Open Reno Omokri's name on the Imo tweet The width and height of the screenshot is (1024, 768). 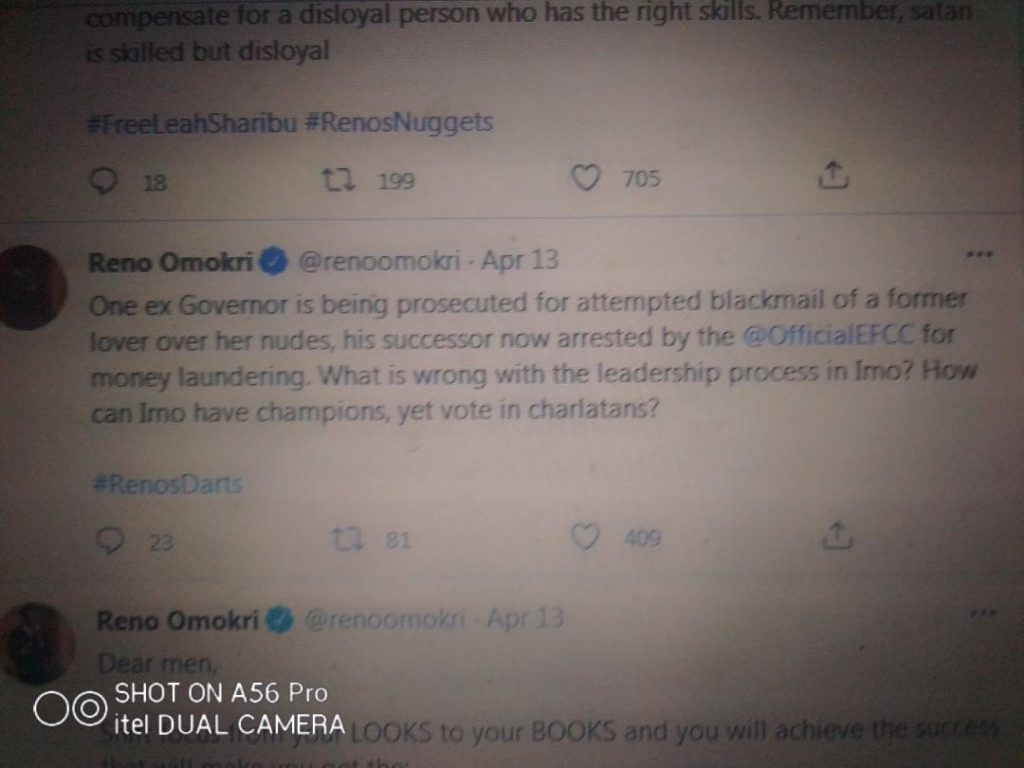[171, 263]
